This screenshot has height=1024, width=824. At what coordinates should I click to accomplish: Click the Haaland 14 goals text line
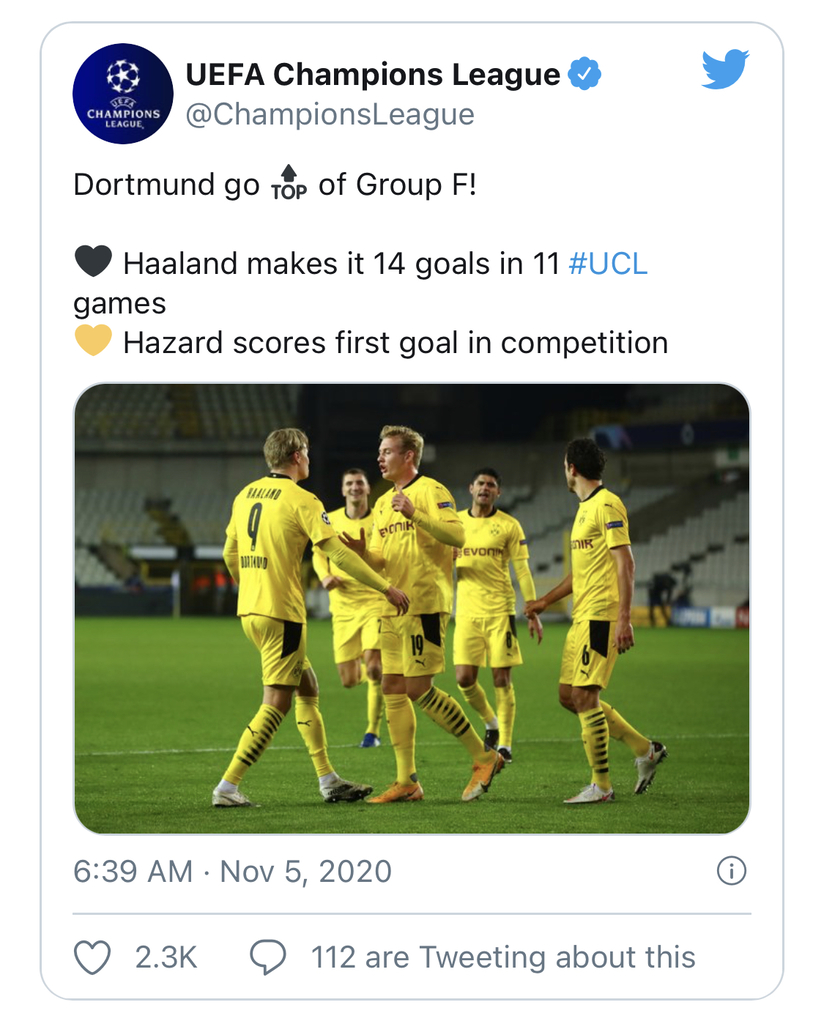coord(360,283)
